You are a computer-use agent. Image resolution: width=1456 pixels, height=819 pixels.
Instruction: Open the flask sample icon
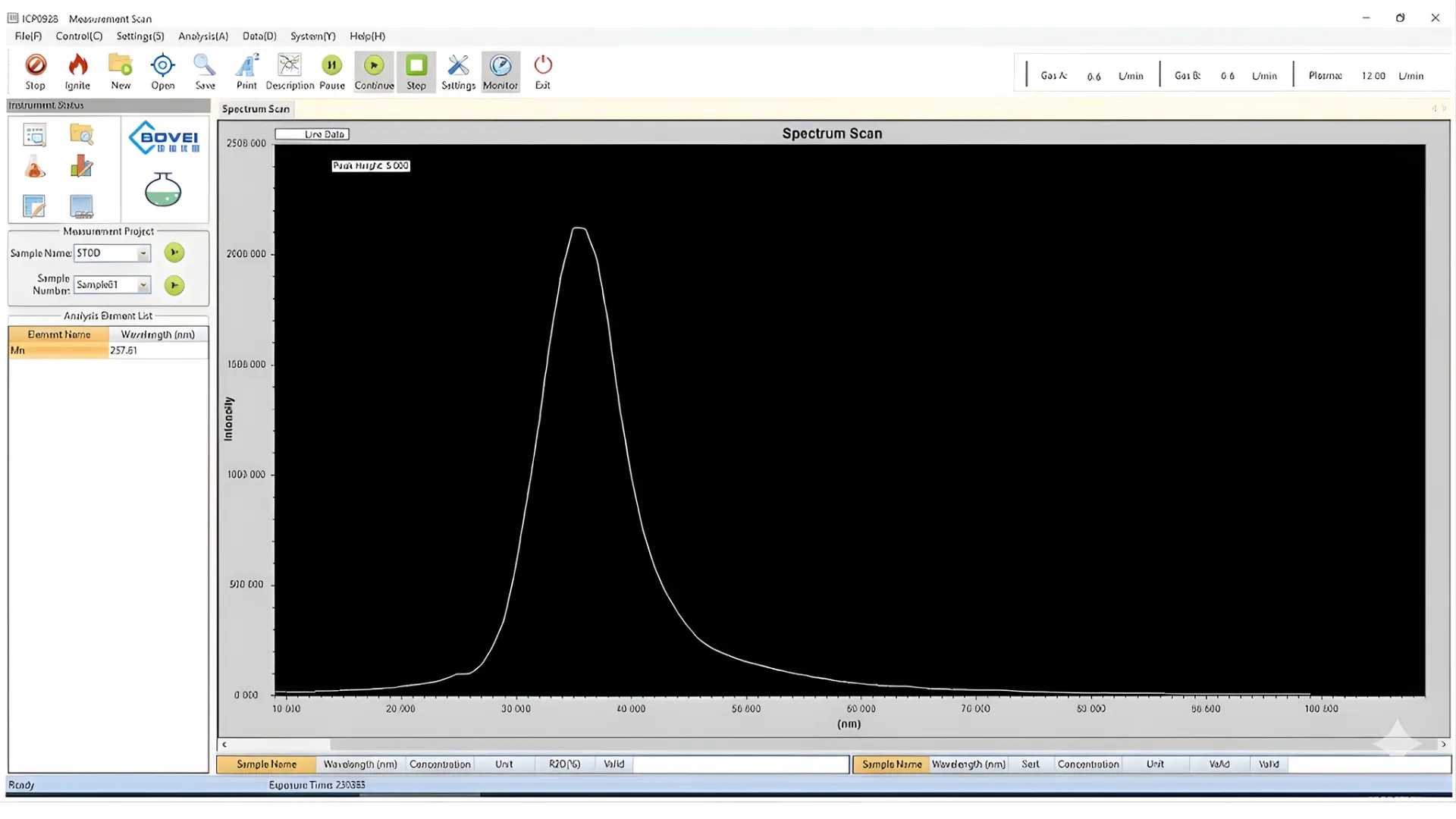tap(163, 190)
